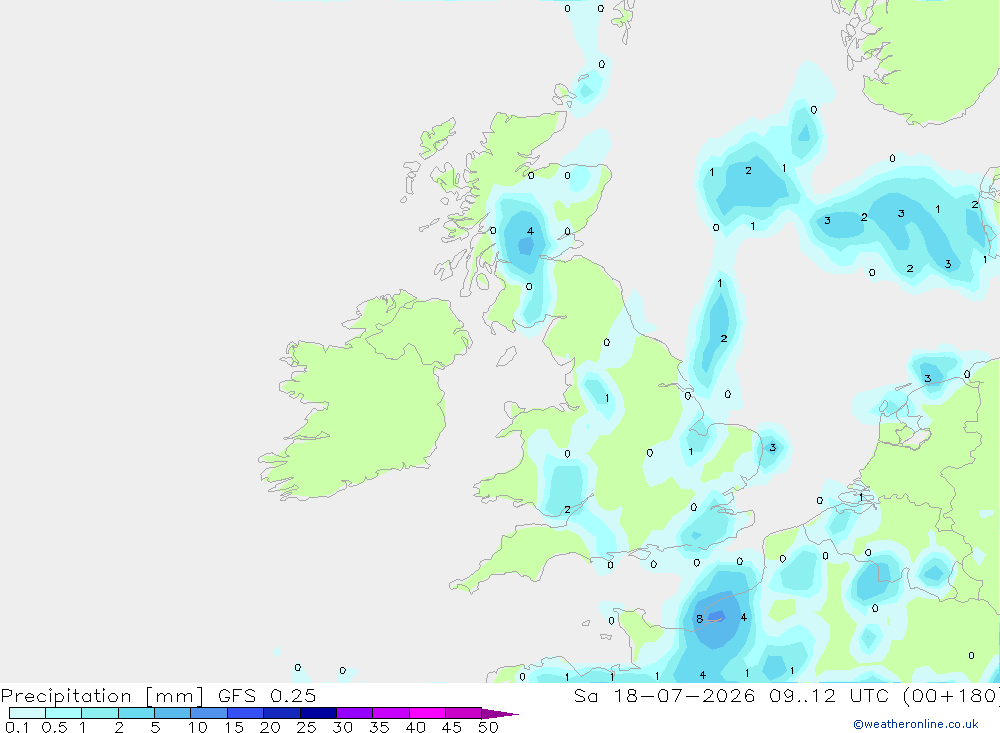1000x733 pixels.
Task: Click the legend label '10'
Action: pos(198,727)
